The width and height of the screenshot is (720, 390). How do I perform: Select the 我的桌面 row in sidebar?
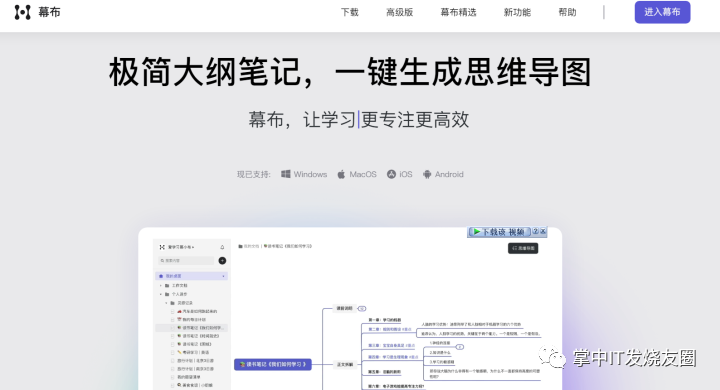(191, 276)
